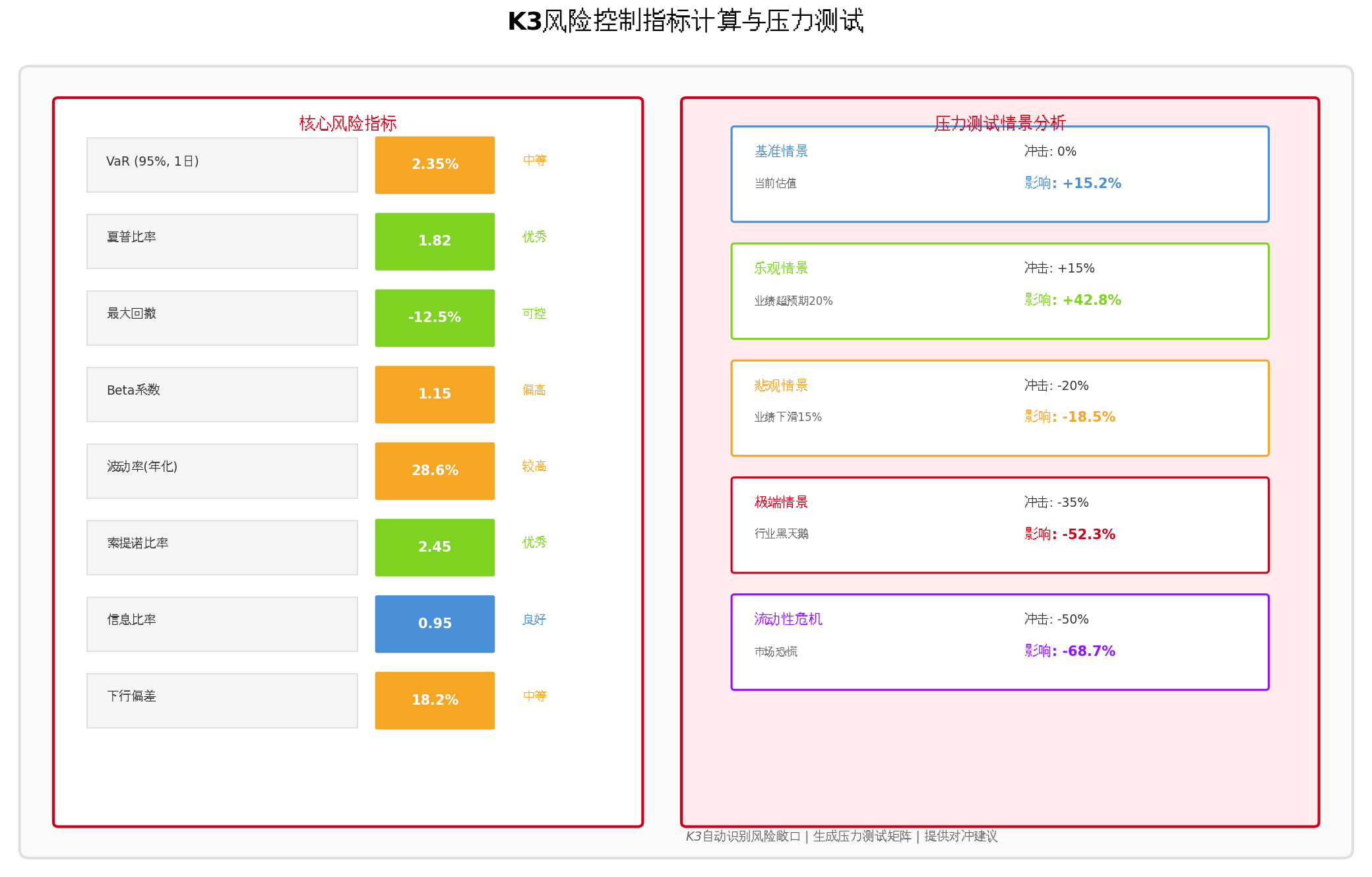The image size is (1372, 877).
Task: Click the 良好 rating label
Action: 534,620
